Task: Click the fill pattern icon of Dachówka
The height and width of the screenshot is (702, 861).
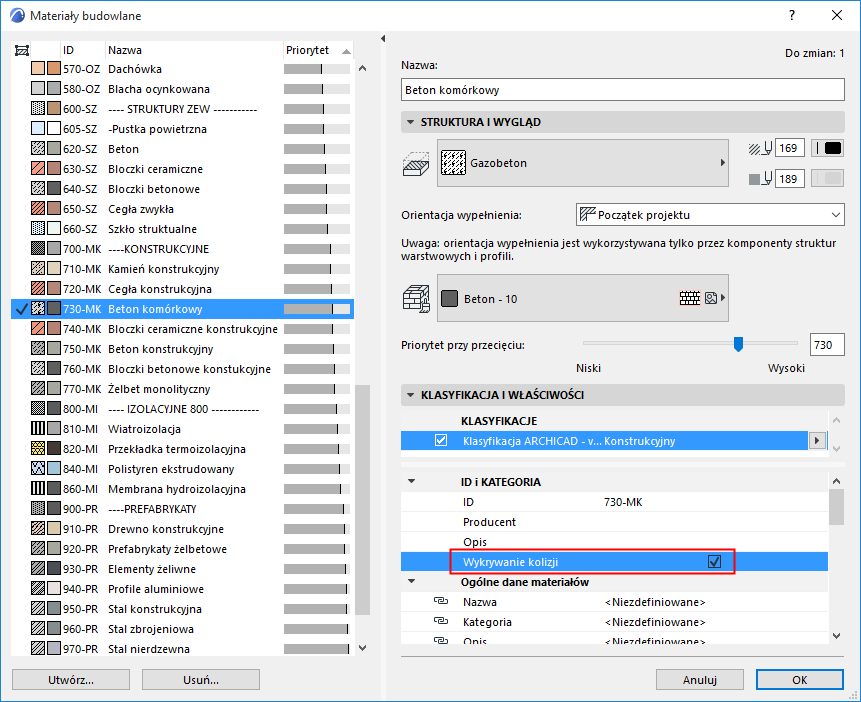Action: 38,69
